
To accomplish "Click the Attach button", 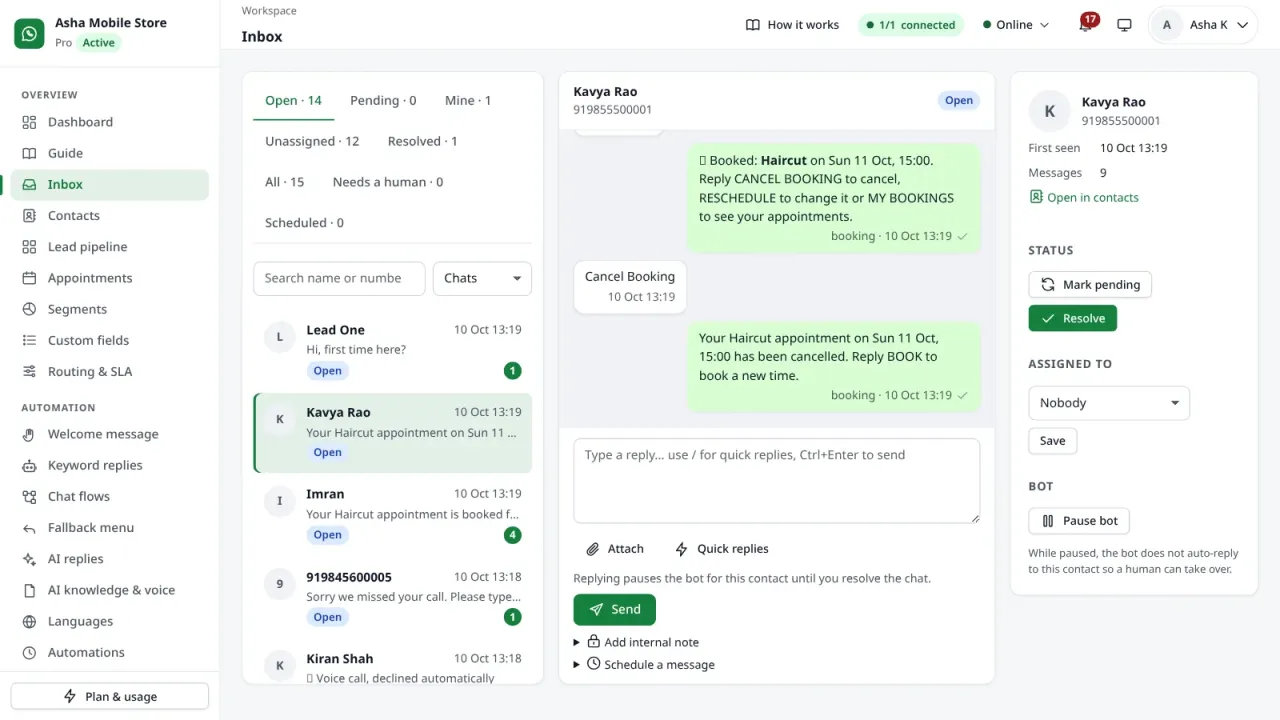I will pyautogui.click(x=615, y=549).
